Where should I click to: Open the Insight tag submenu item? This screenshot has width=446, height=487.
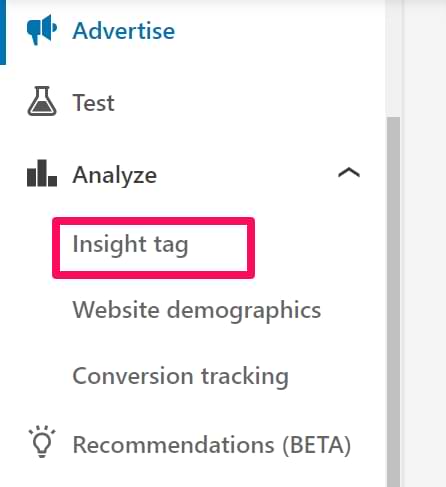coord(130,245)
